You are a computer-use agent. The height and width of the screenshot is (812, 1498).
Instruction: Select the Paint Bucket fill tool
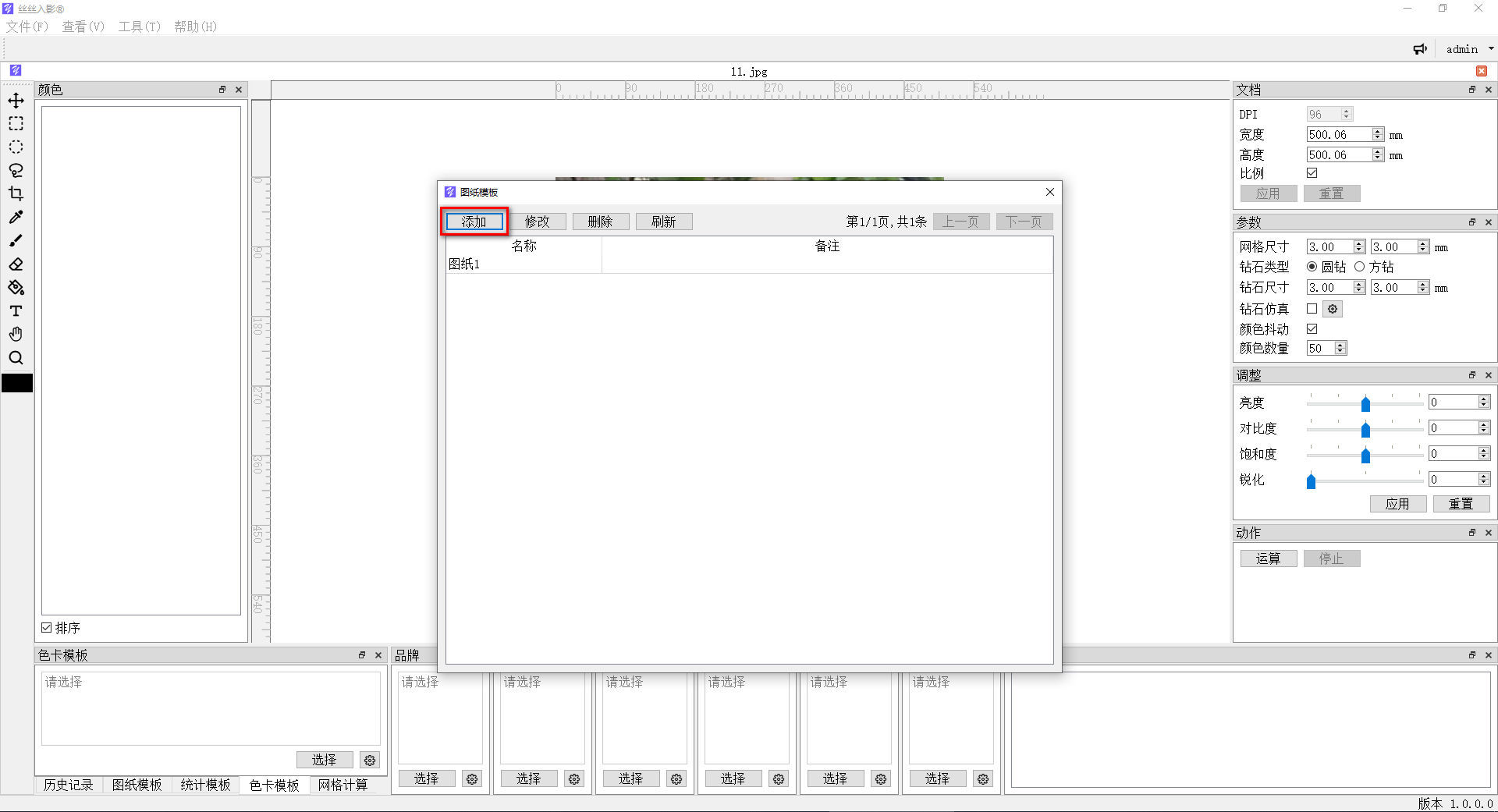point(16,288)
